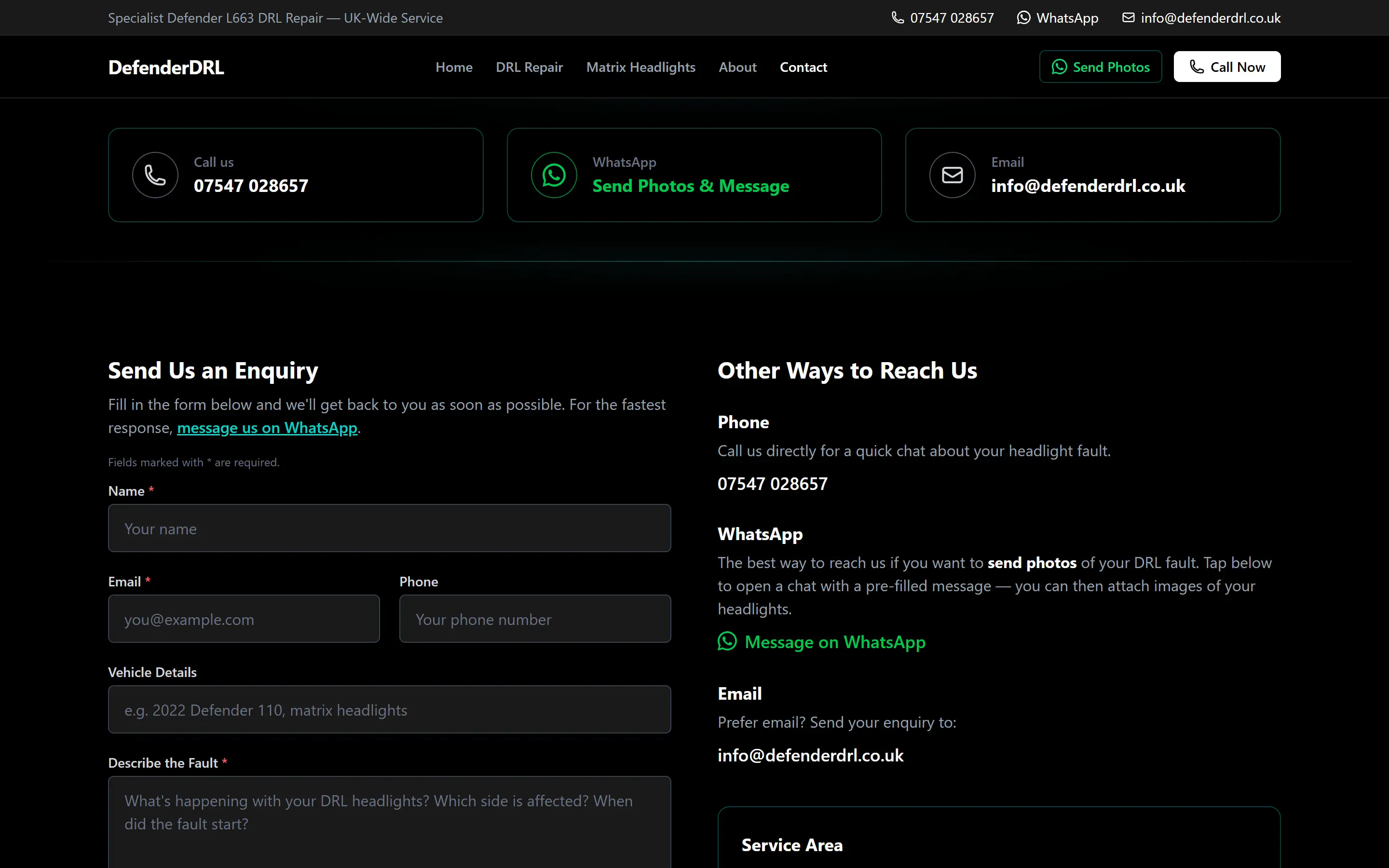
Task: Click the 'Service Area' heading
Action: coord(792,845)
